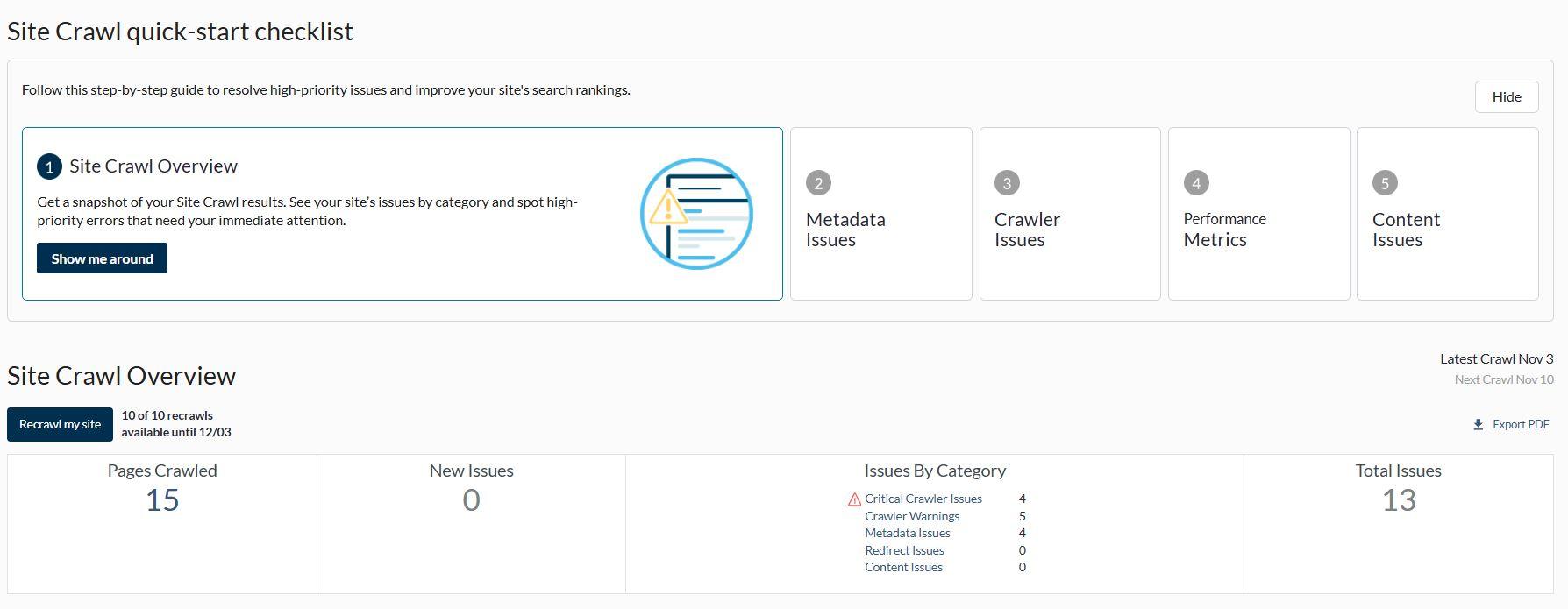View the Crawler Warnings category
The image size is (1568, 609).
pos(911,516)
